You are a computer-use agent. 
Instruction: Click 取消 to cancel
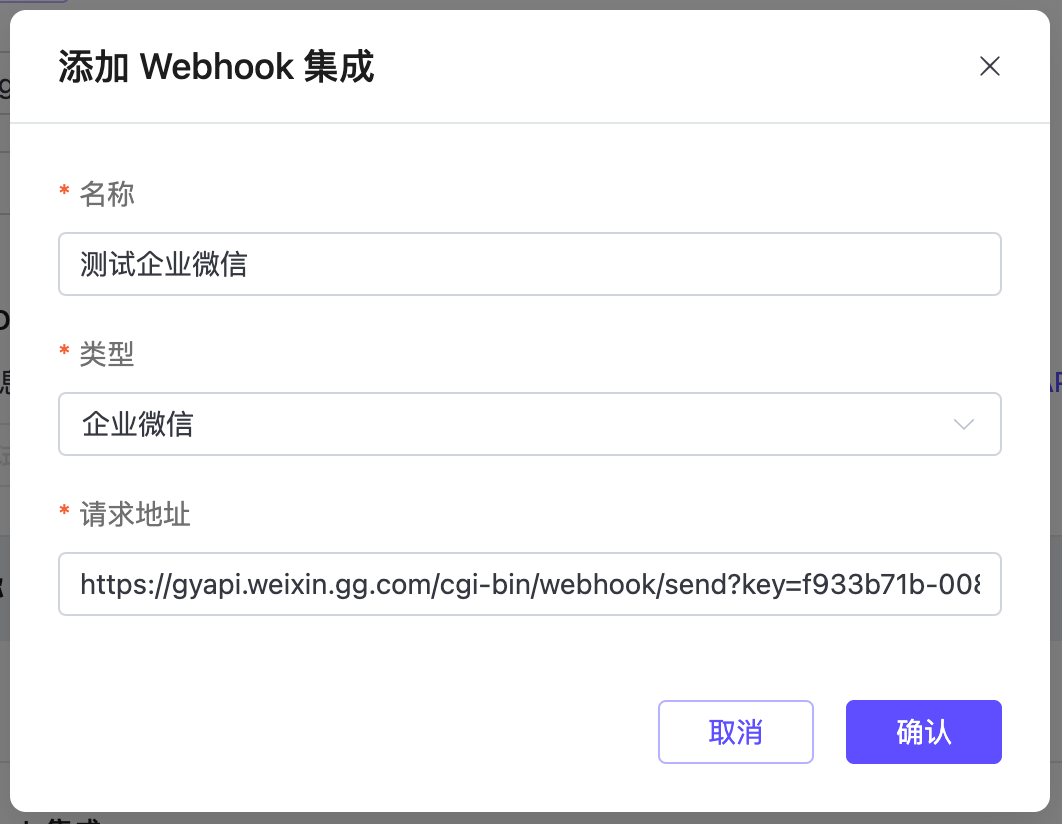pos(735,732)
